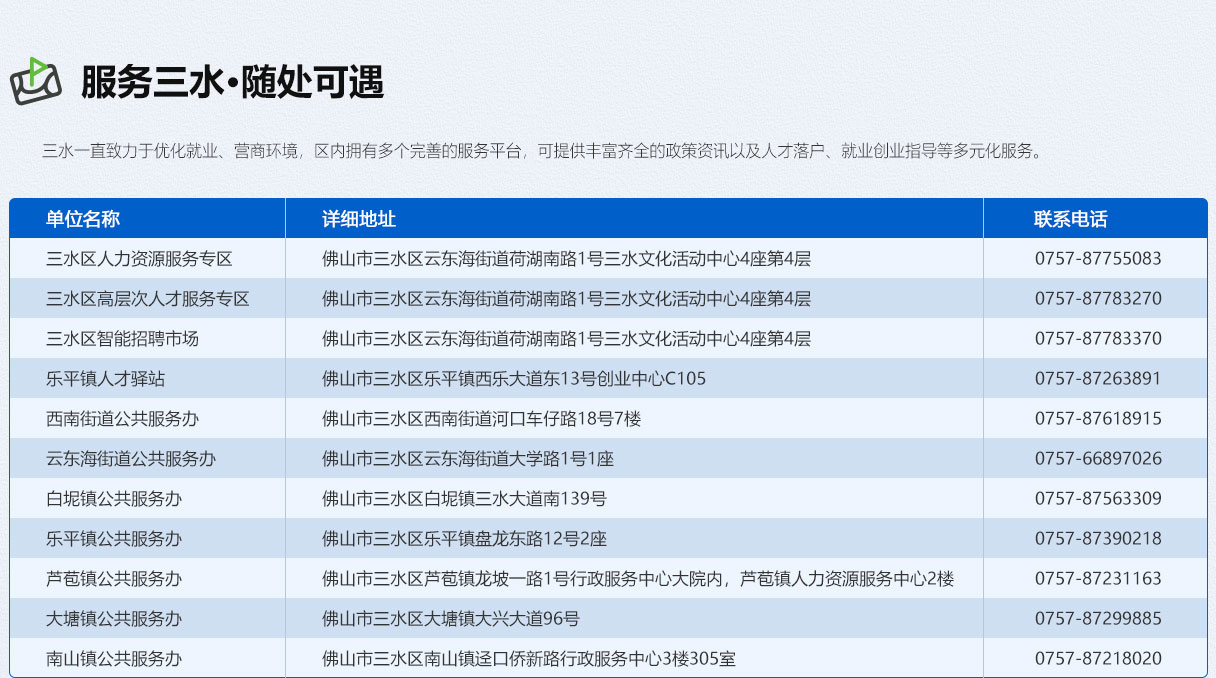Screen dimensions: 1216x678
Task: Click the envelope icon beside 服务三水 heading
Action: (x=36, y=82)
